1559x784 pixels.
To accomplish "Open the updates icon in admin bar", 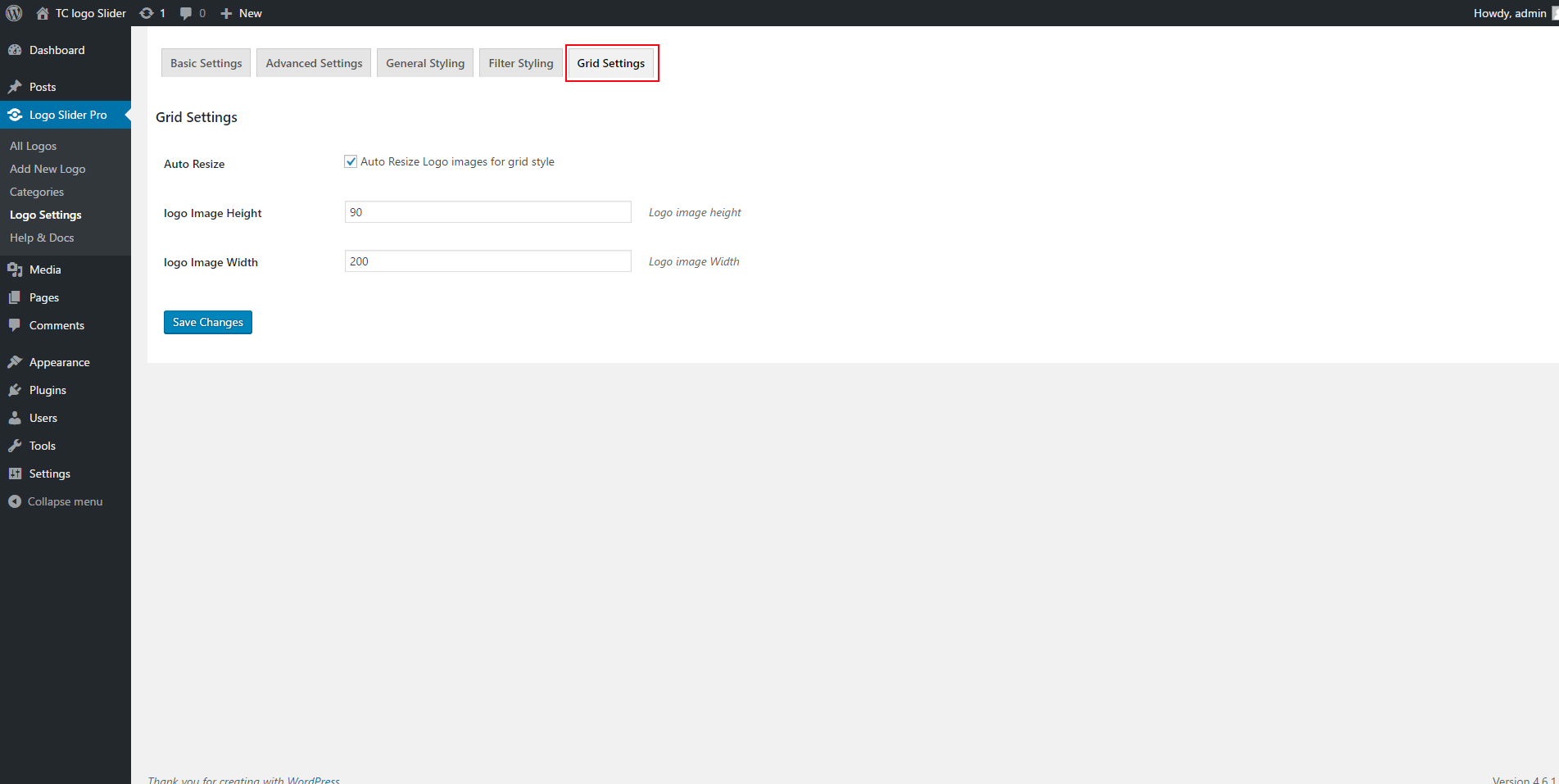I will [x=147, y=13].
